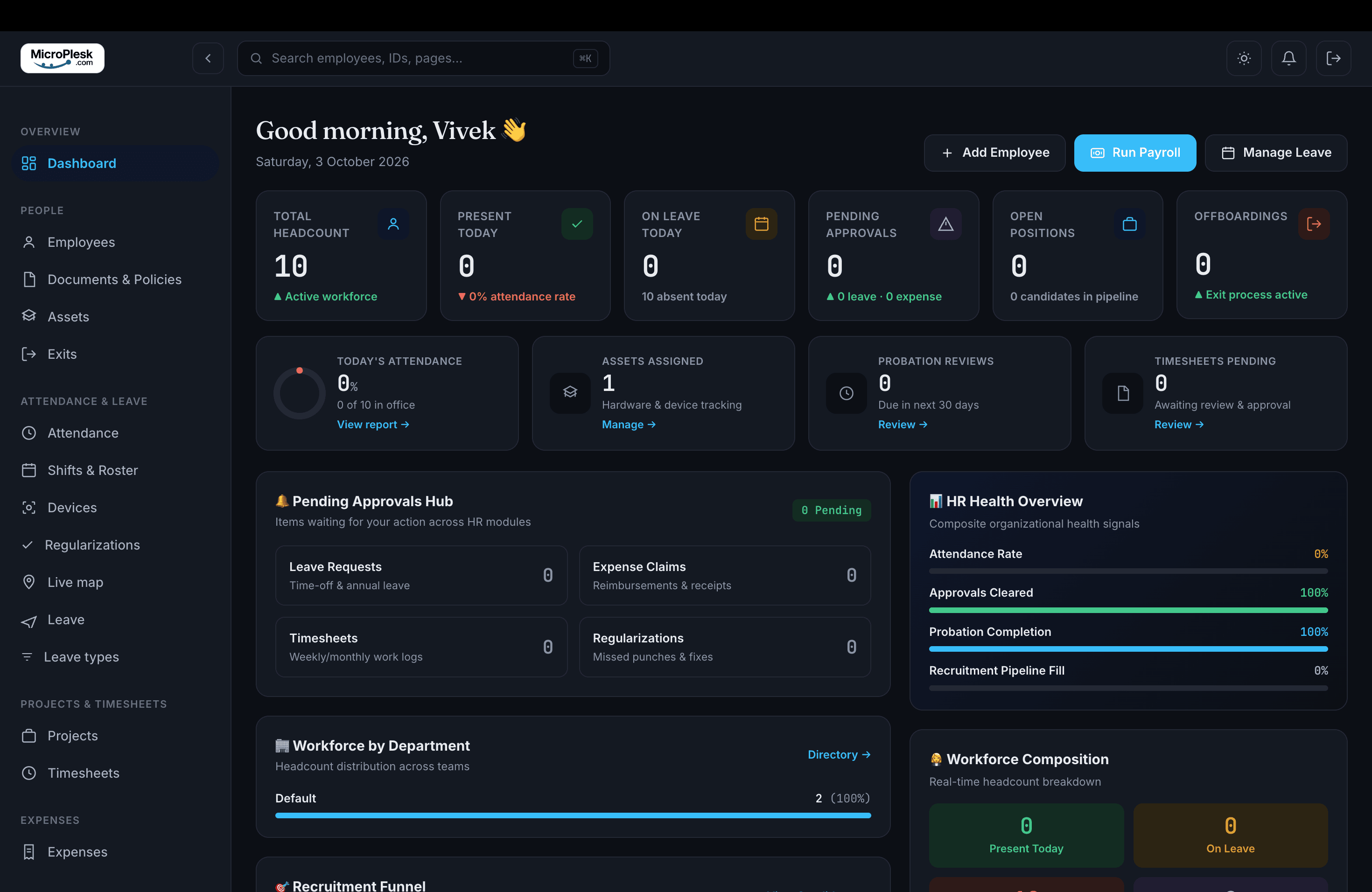The height and width of the screenshot is (892, 1372).
Task: Click the On Leave composition tile
Action: (1230, 836)
